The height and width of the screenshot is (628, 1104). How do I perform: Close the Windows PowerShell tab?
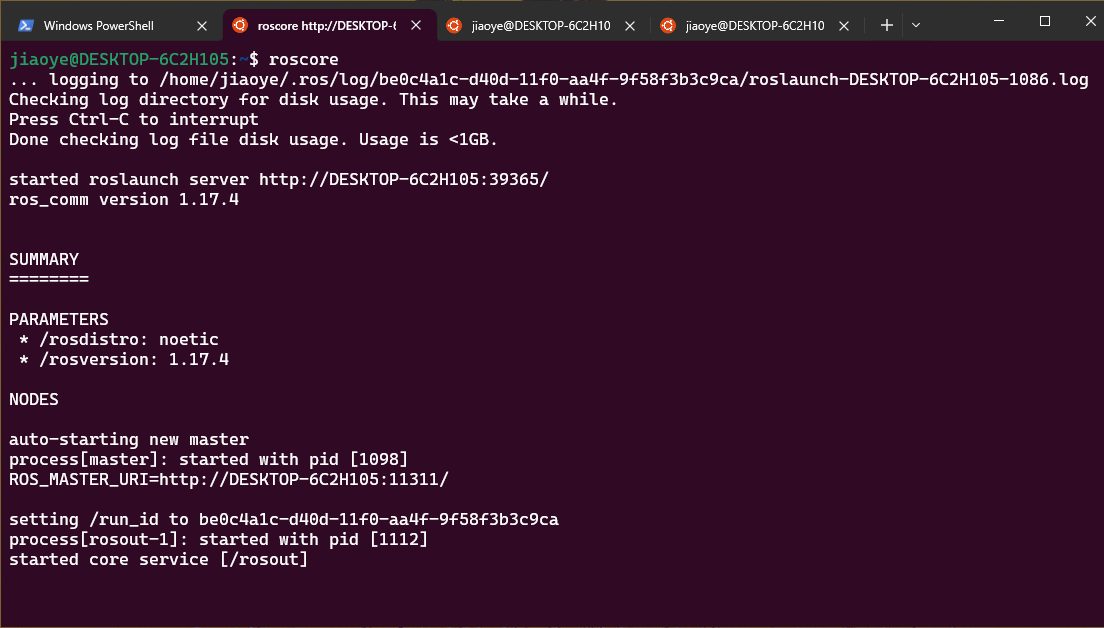(x=202, y=26)
